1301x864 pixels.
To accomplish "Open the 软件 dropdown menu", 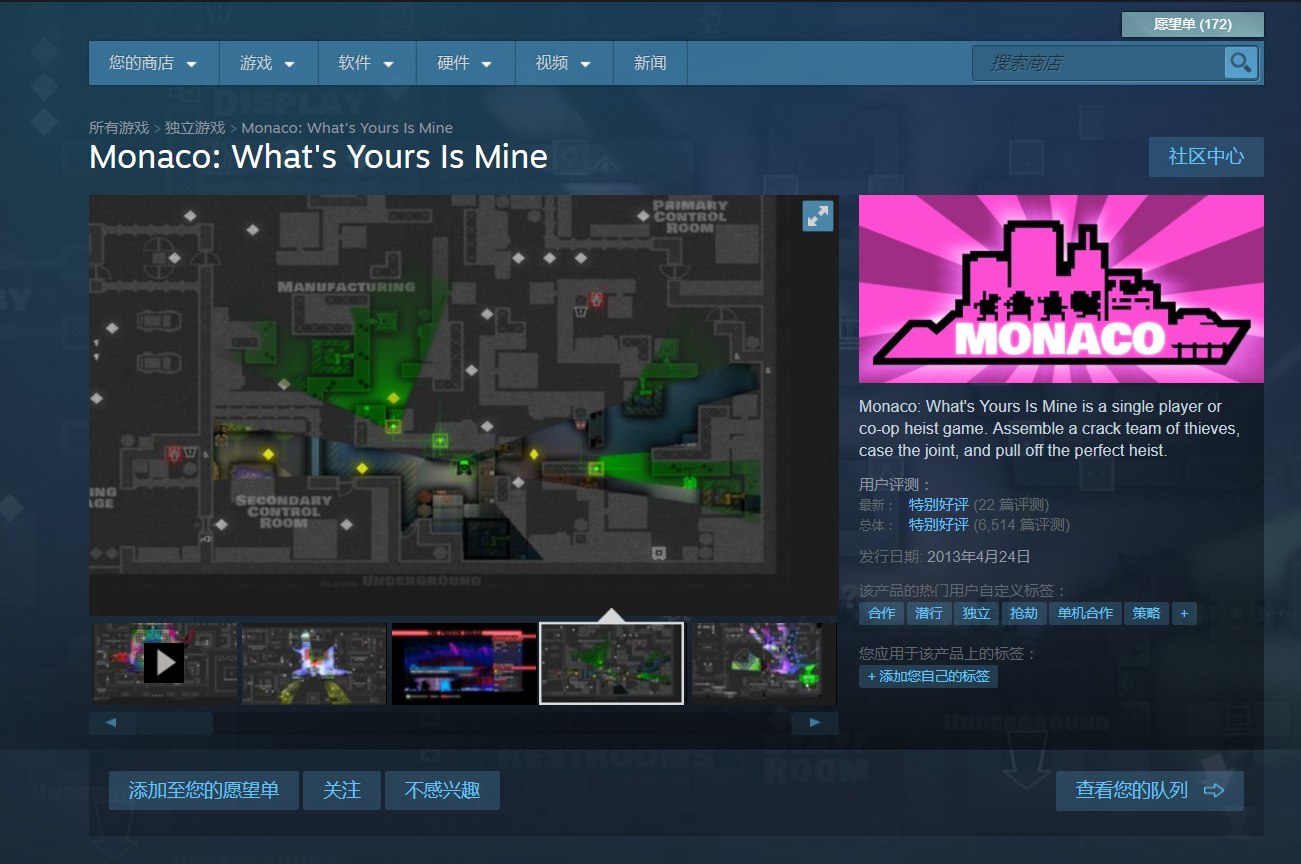I will pos(366,63).
